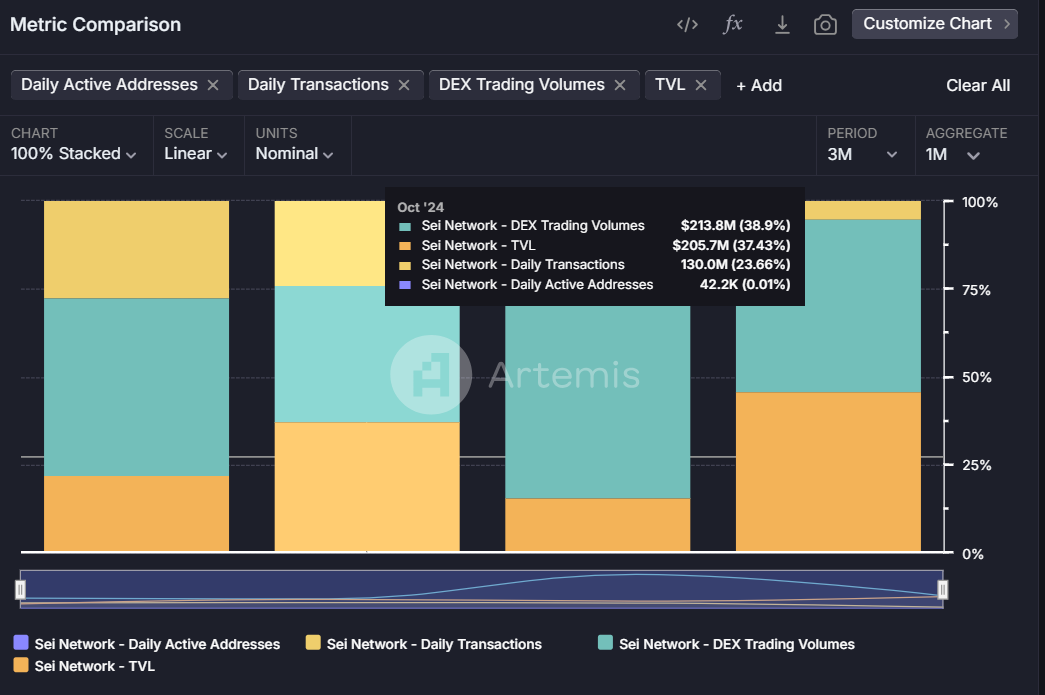1045x695 pixels.
Task: Remove the DEX Trading Volumes metric chip
Action: 620,85
